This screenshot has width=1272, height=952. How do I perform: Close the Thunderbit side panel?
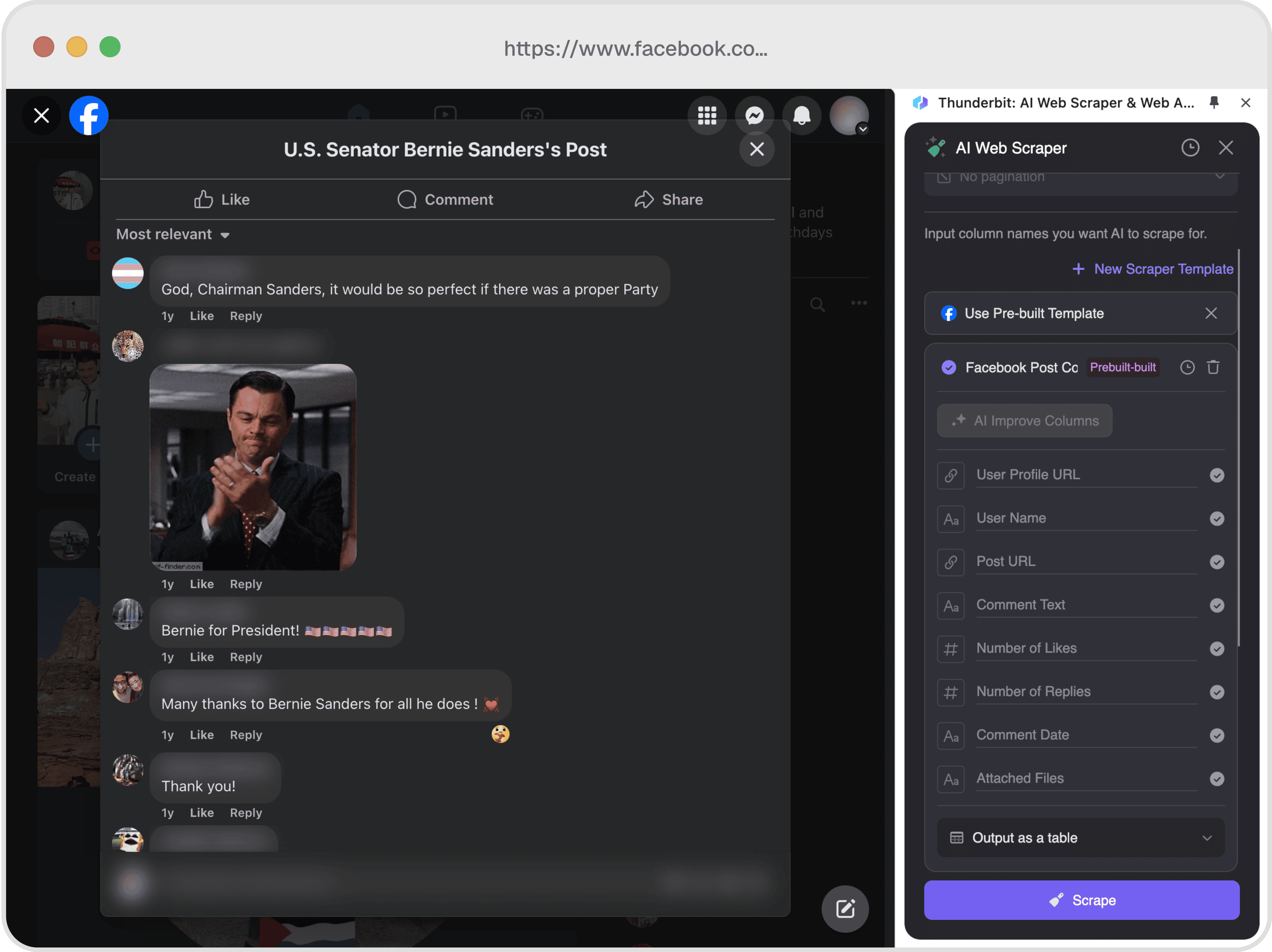pos(1246,102)
